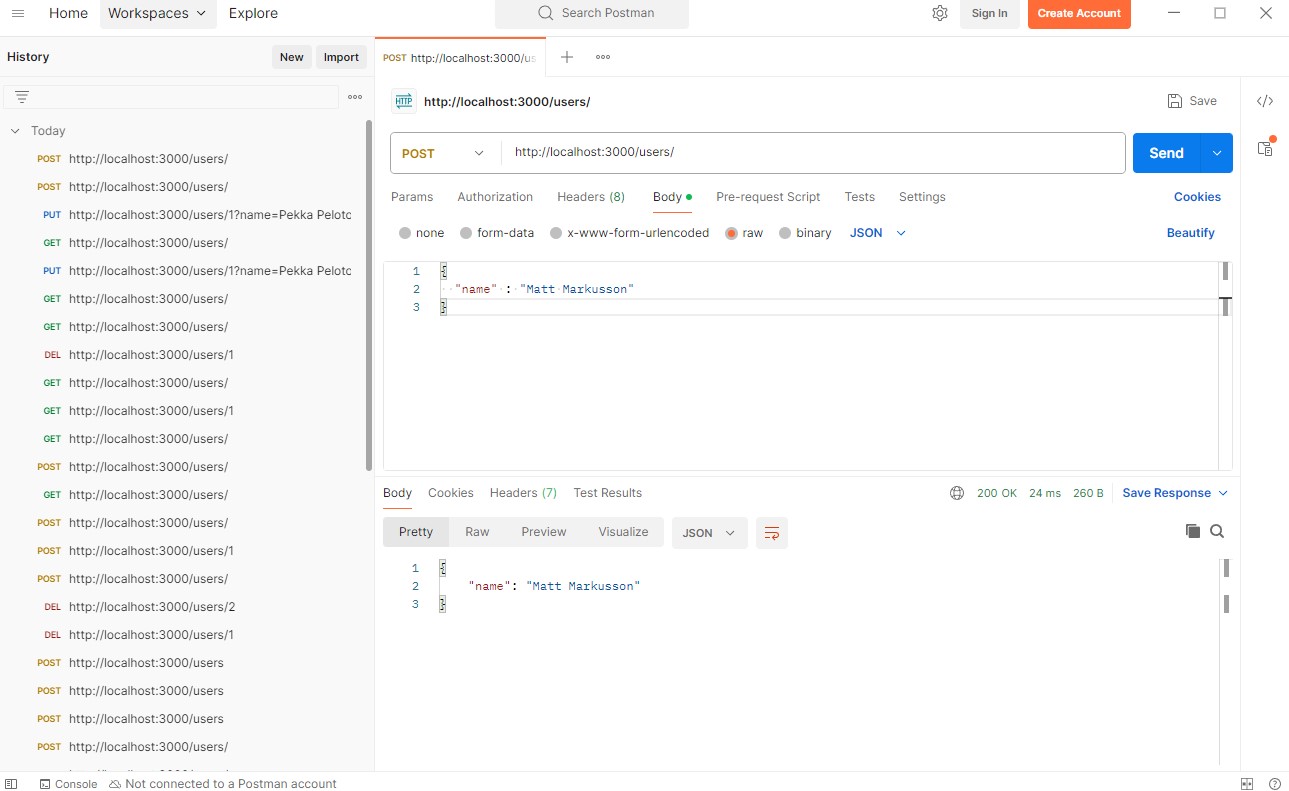
Task: Click the search response magnifier icon
Action: (x=1217, y=531)
